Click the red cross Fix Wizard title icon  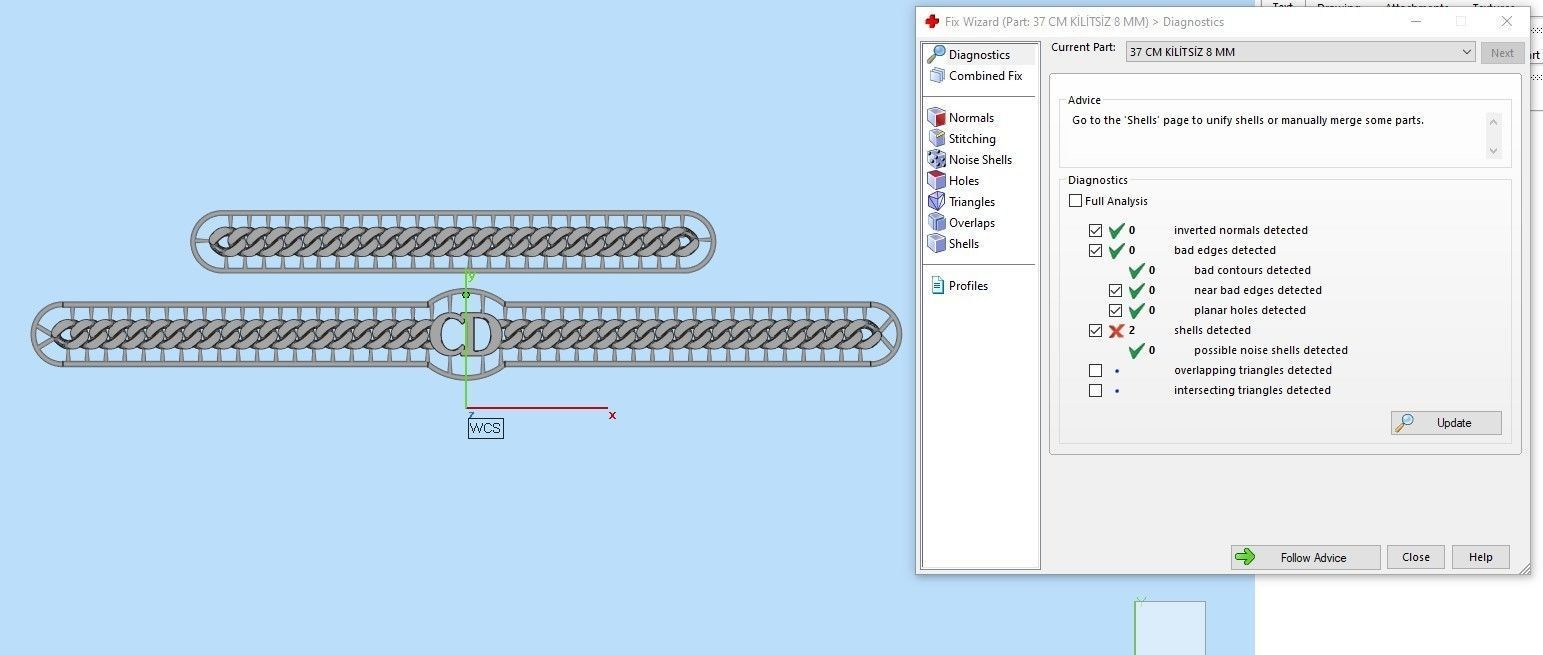click(x=932, y=21)
